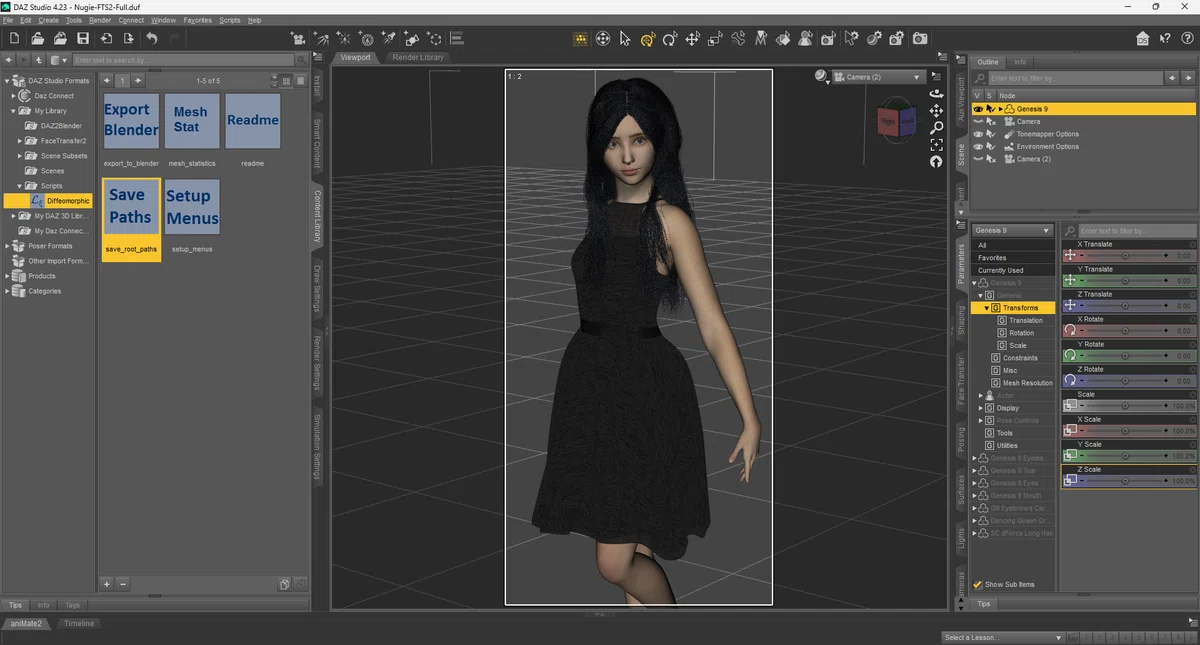Click the Open File folder icon
Screen dimensions: 1200x645
coord(37,38)
